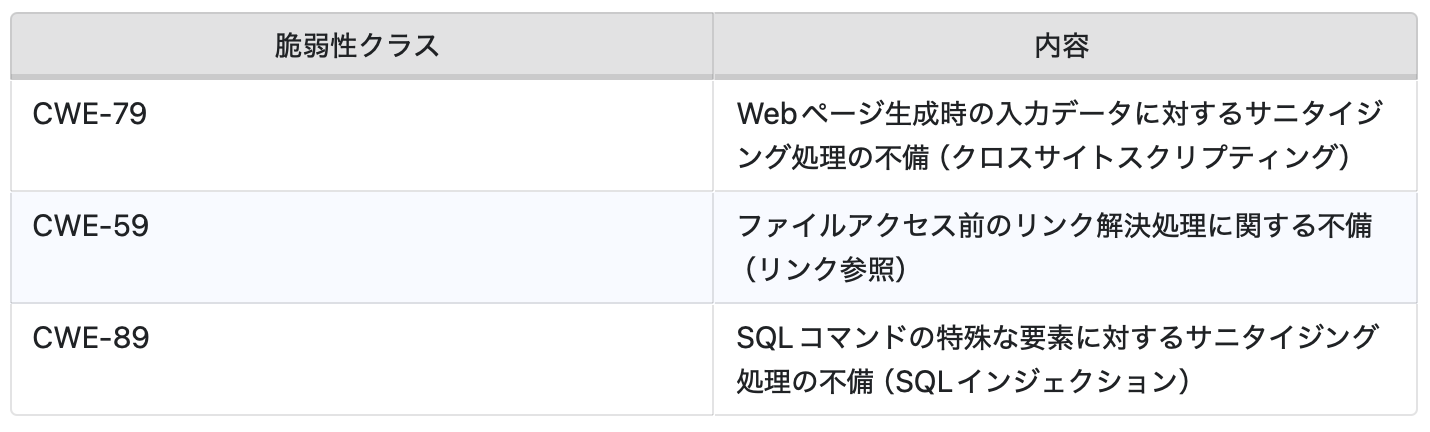Click the 脆弱性クラス column header
The image size is (1430, 432).
[357, 46]
